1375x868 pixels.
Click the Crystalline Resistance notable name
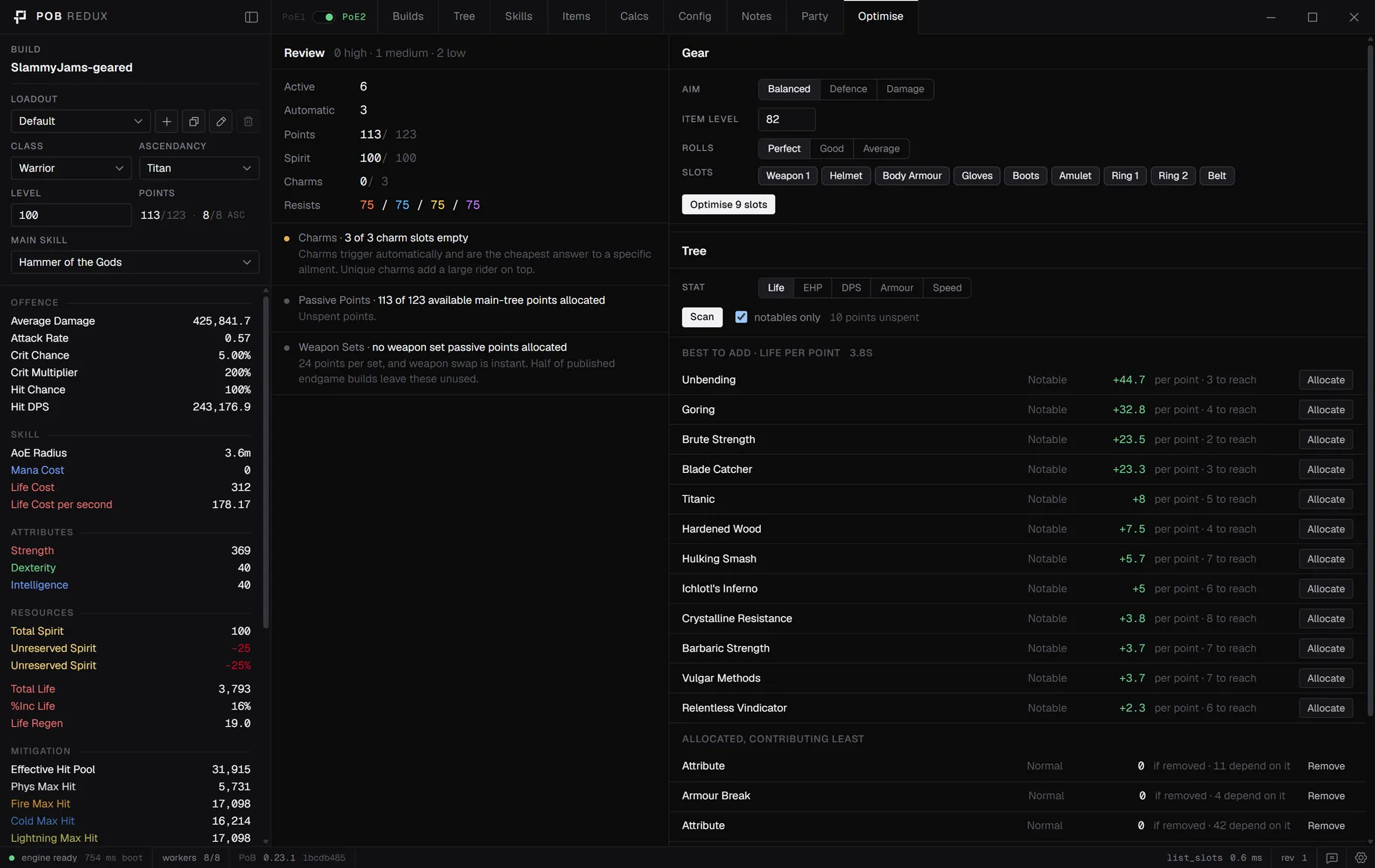coord(737,619)
